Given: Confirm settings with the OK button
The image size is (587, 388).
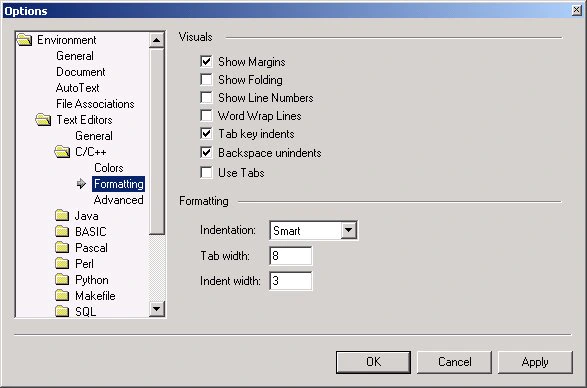Looking at the screenshot, I should 373,362.
